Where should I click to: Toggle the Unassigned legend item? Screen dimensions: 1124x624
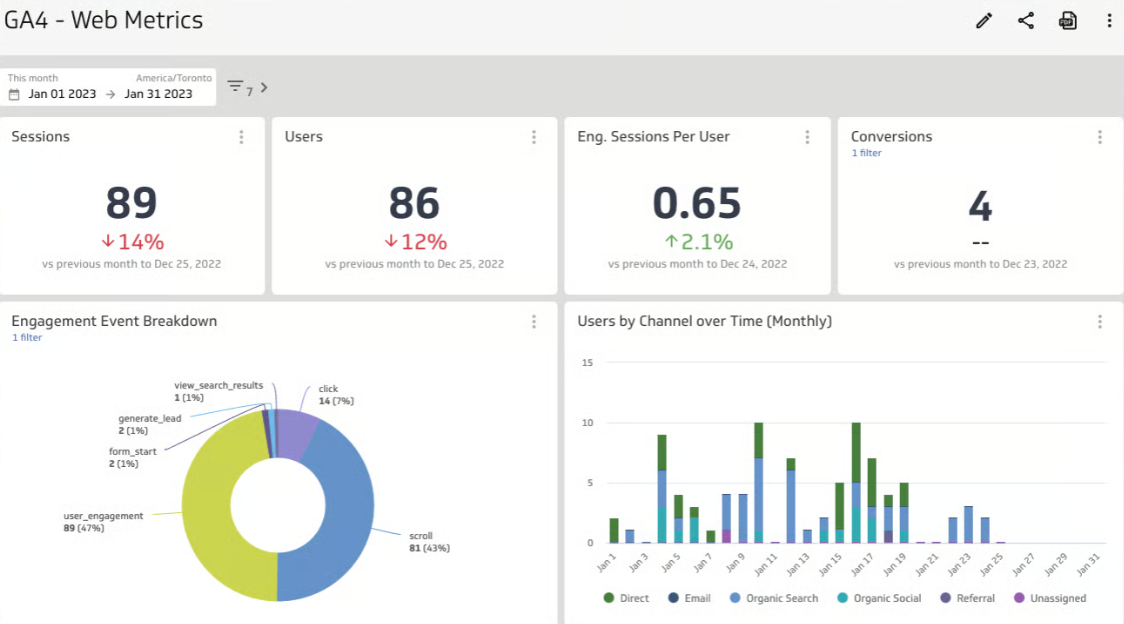click(x=1050, y=598)
